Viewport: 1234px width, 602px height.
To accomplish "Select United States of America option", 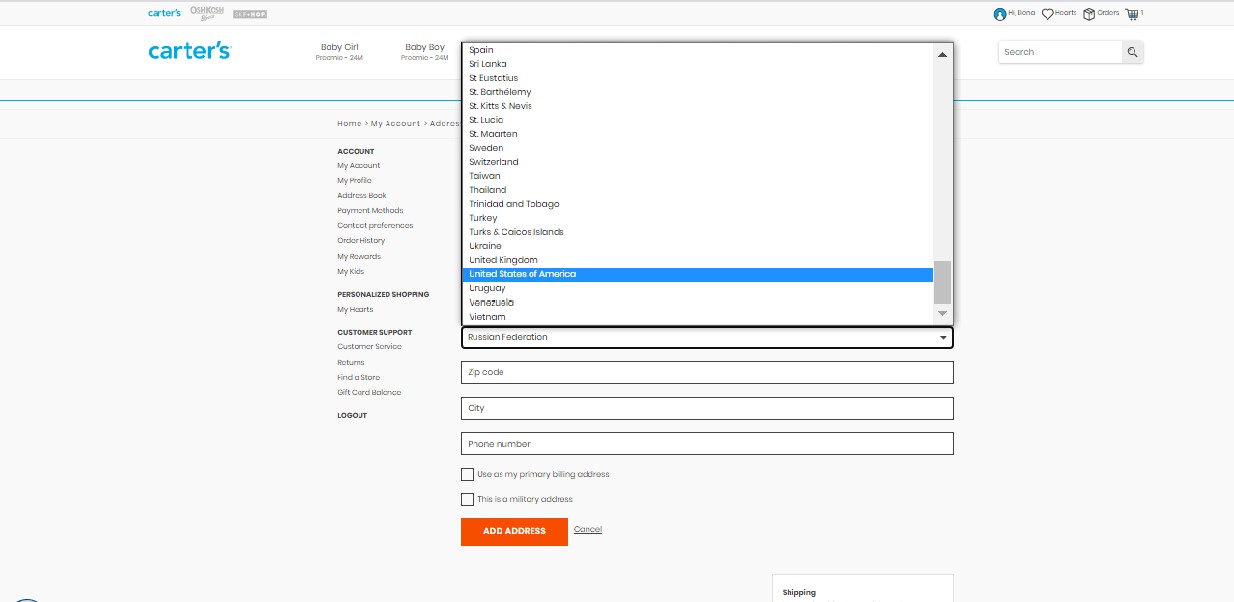I will [x=697, y=274].
